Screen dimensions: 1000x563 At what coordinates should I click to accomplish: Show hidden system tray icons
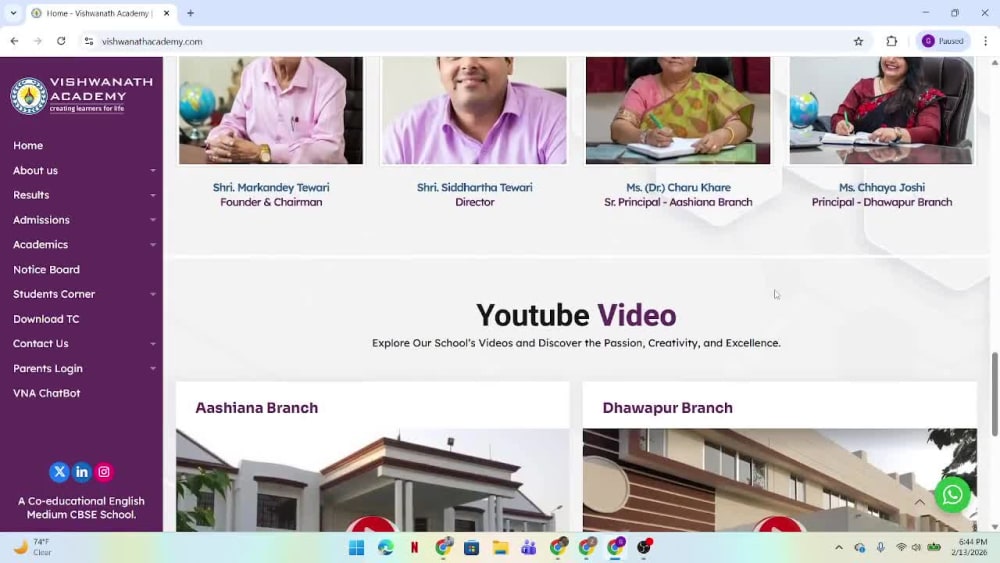tap(839, 547)
